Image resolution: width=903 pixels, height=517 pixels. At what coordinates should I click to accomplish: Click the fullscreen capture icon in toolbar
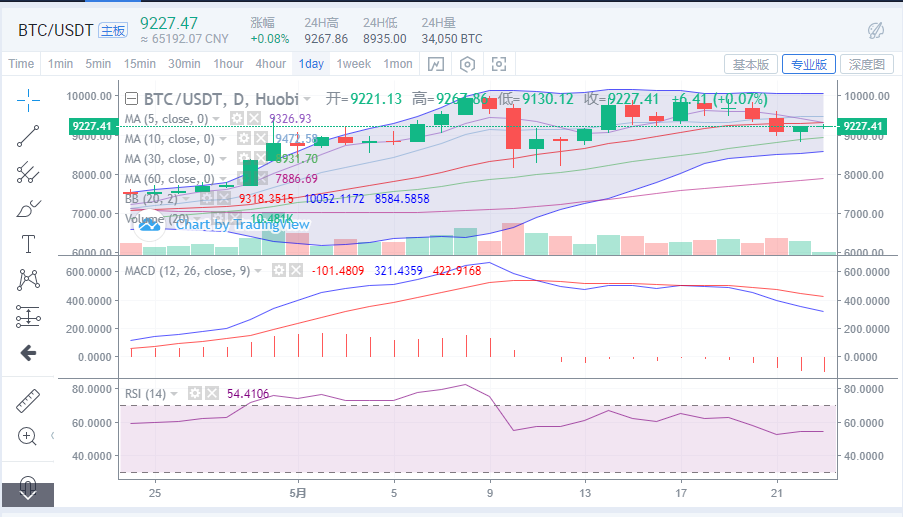coord(499,64)
